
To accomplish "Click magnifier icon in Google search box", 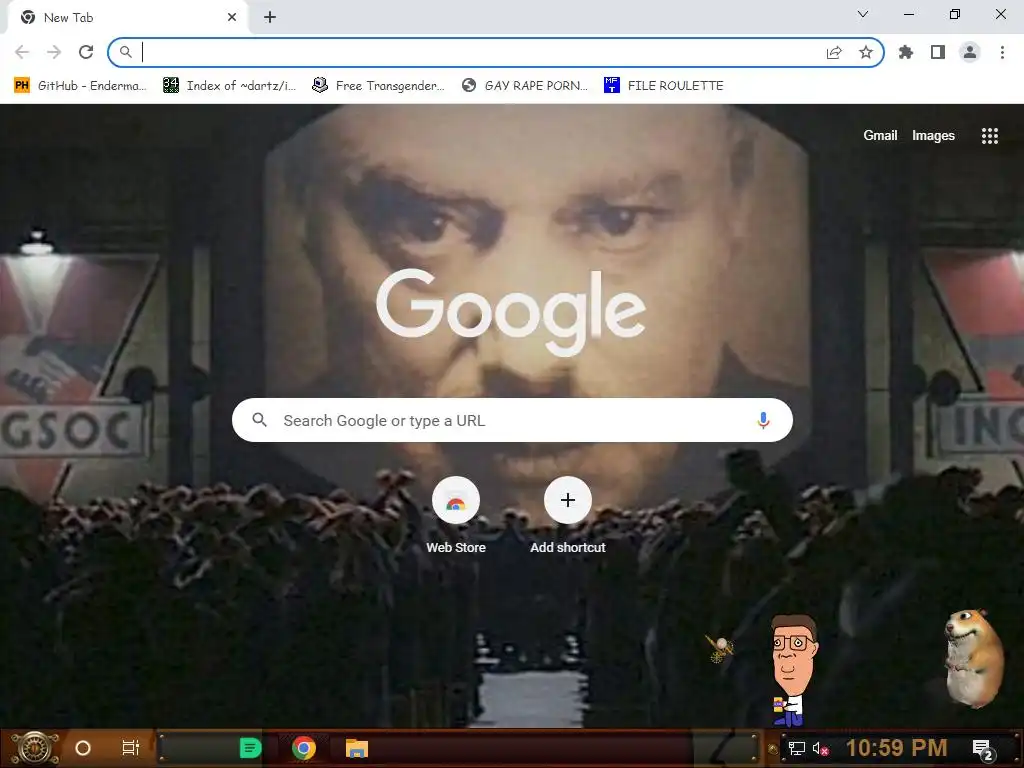I will point(260,420).
